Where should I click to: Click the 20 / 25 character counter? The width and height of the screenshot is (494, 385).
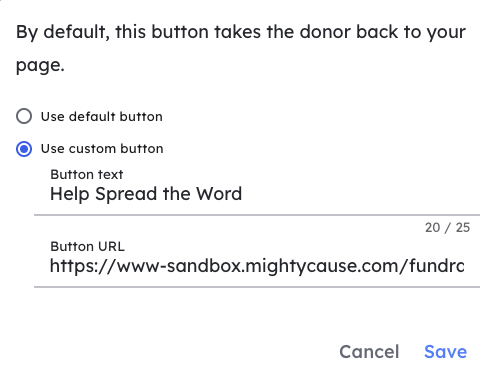(x=447, y=228)
